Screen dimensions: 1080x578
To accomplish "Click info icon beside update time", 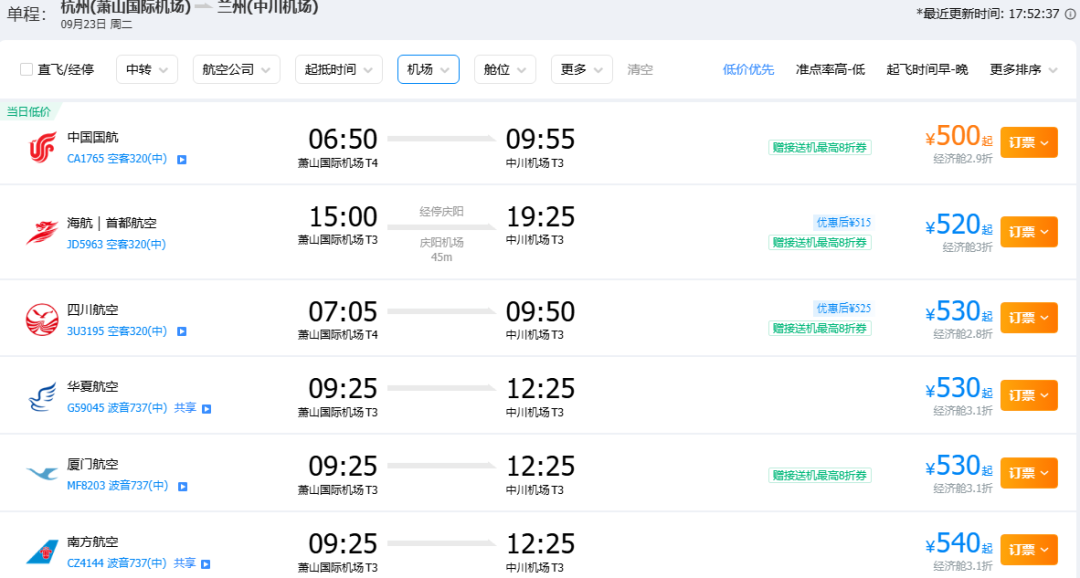I will 1070,14.
